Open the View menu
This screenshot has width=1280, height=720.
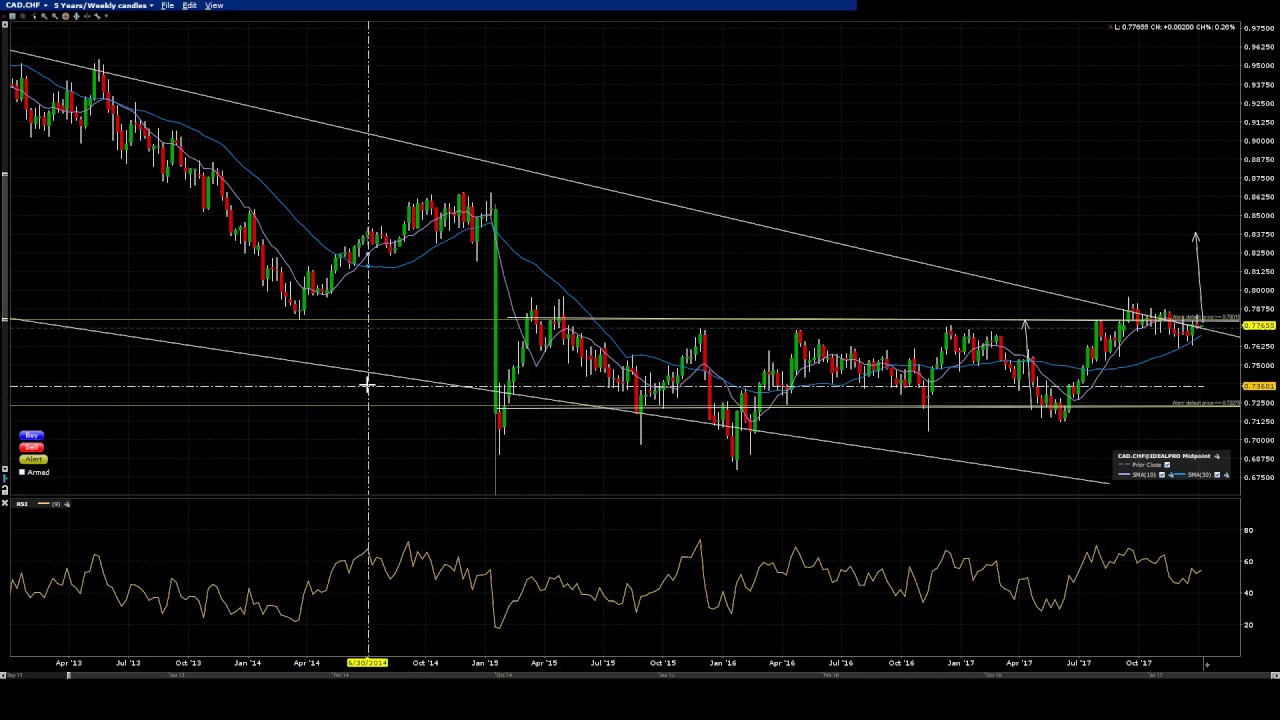coord(214,5)
